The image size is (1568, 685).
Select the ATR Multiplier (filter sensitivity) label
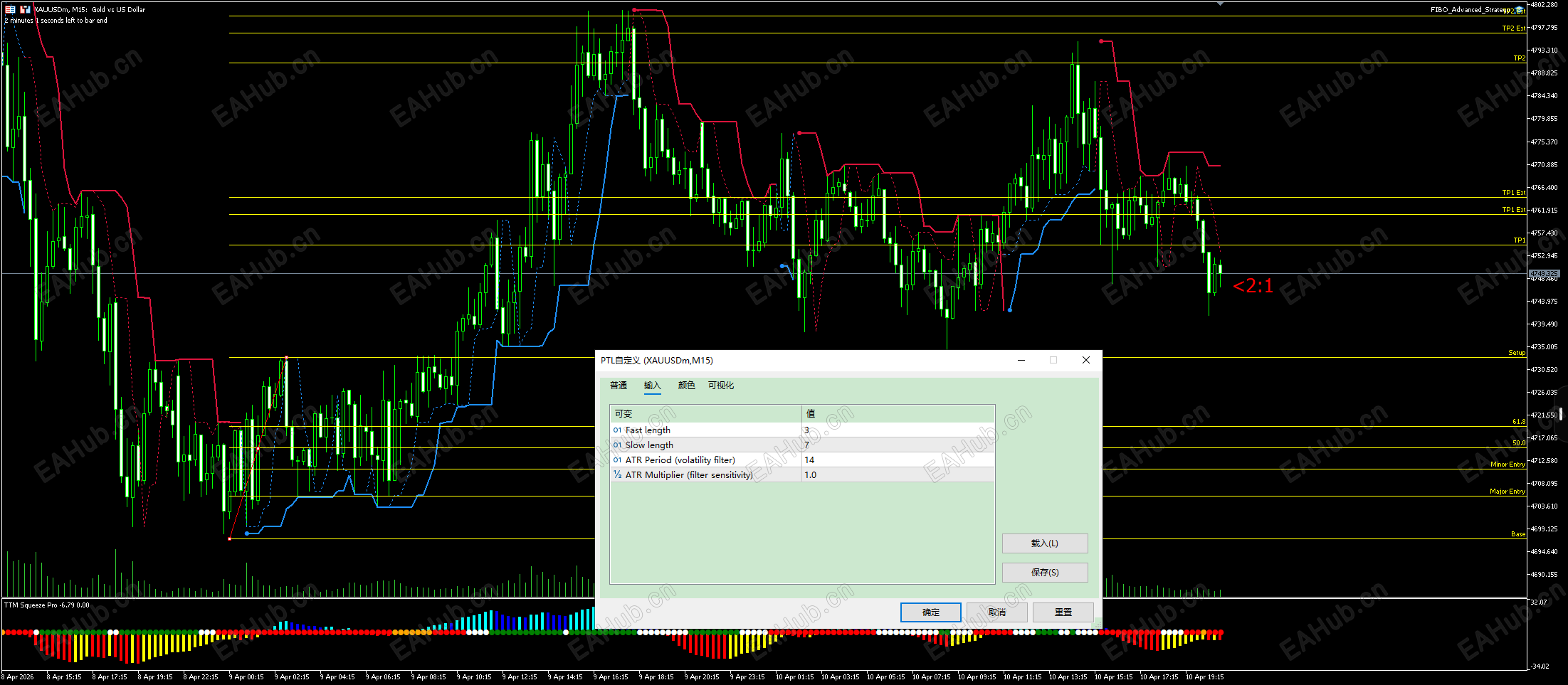pyautogui.click(x=689, y=475)
